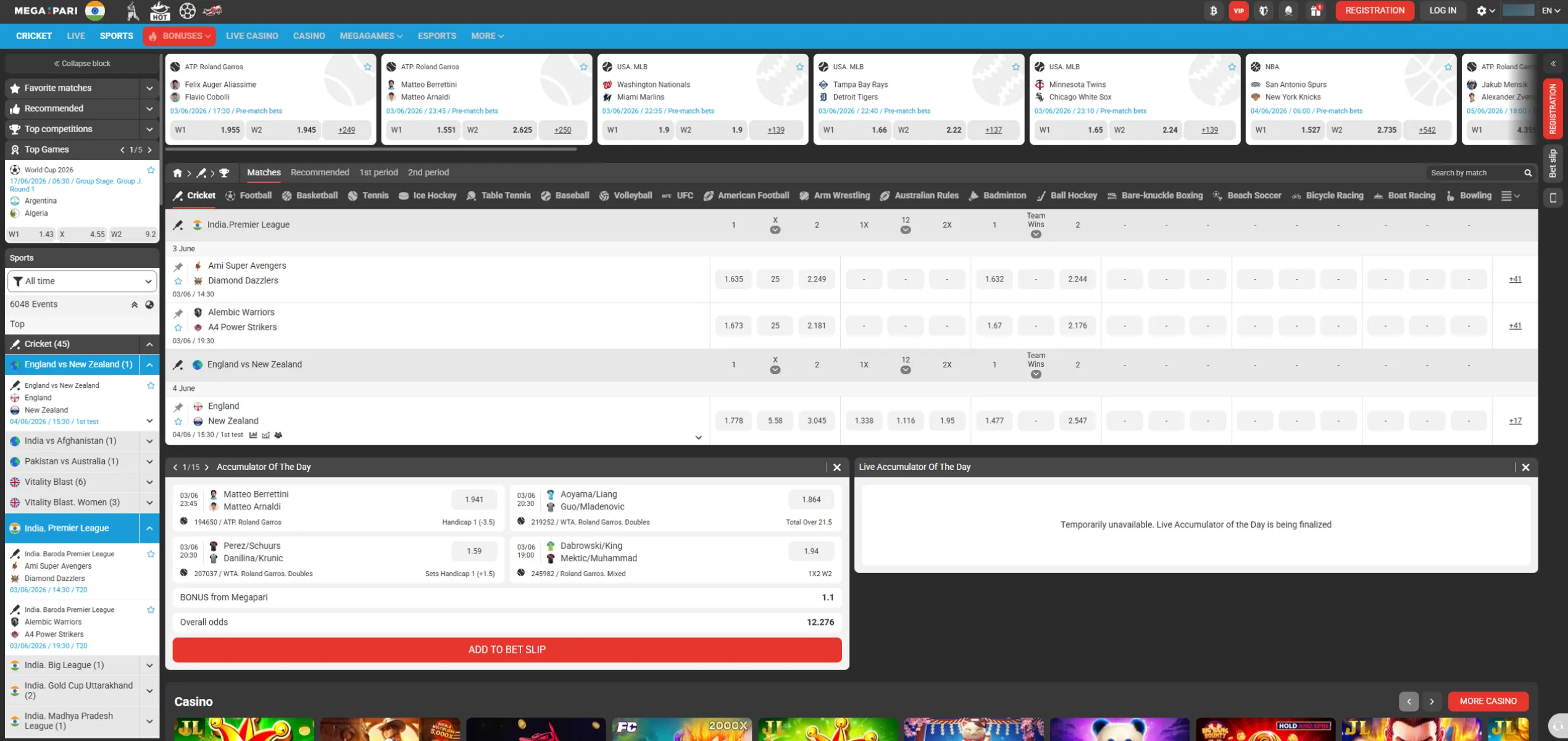Favorite the Felix Auger Aliassime match card
The height and width of the screenshot is (741, 1568).
pyautogui.click(x=367, y=67)
